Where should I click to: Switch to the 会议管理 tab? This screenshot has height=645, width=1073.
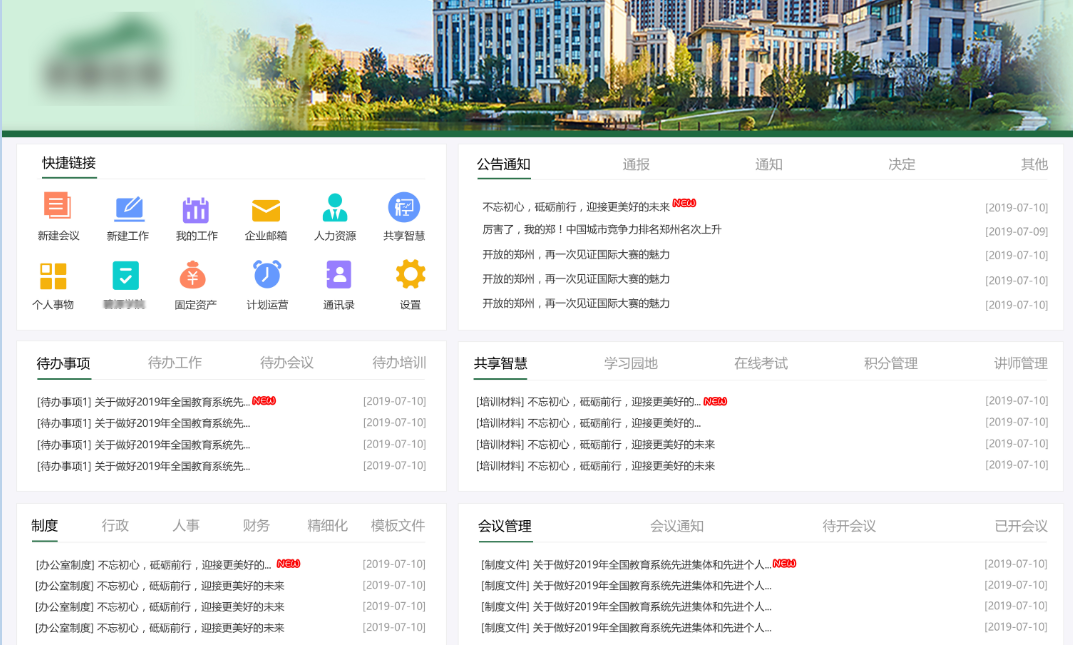click(504, 526)
